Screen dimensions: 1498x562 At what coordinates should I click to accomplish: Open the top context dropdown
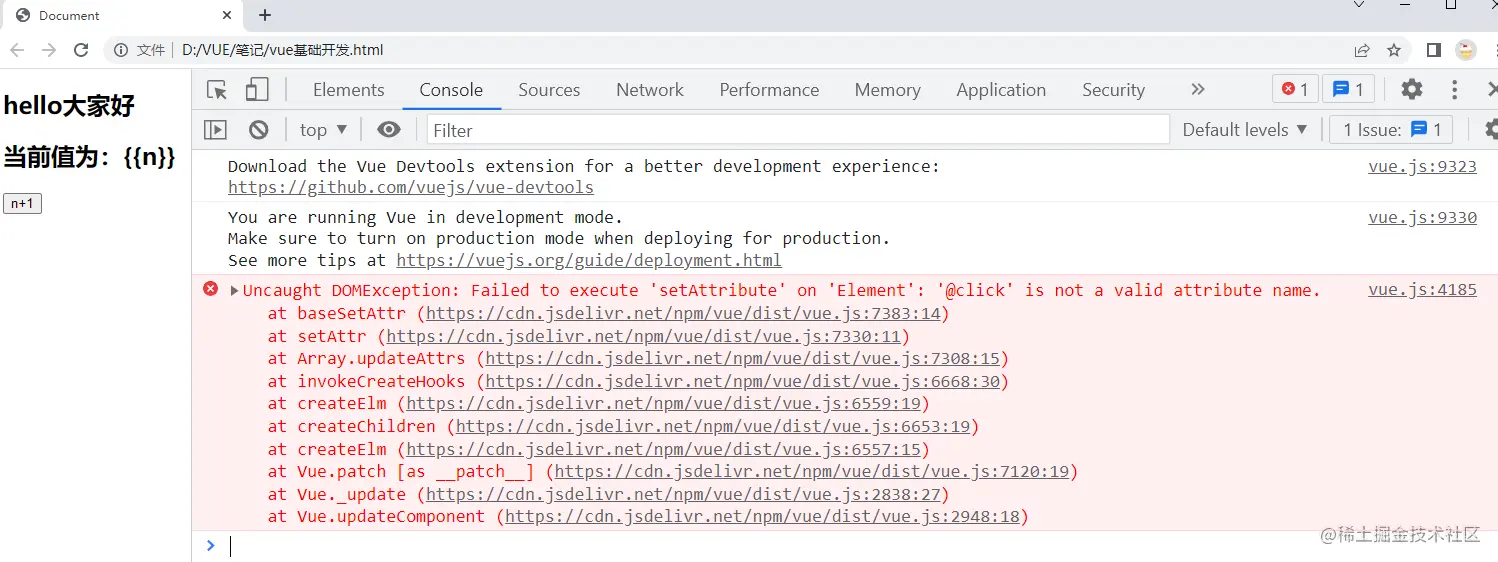(323, 130)
